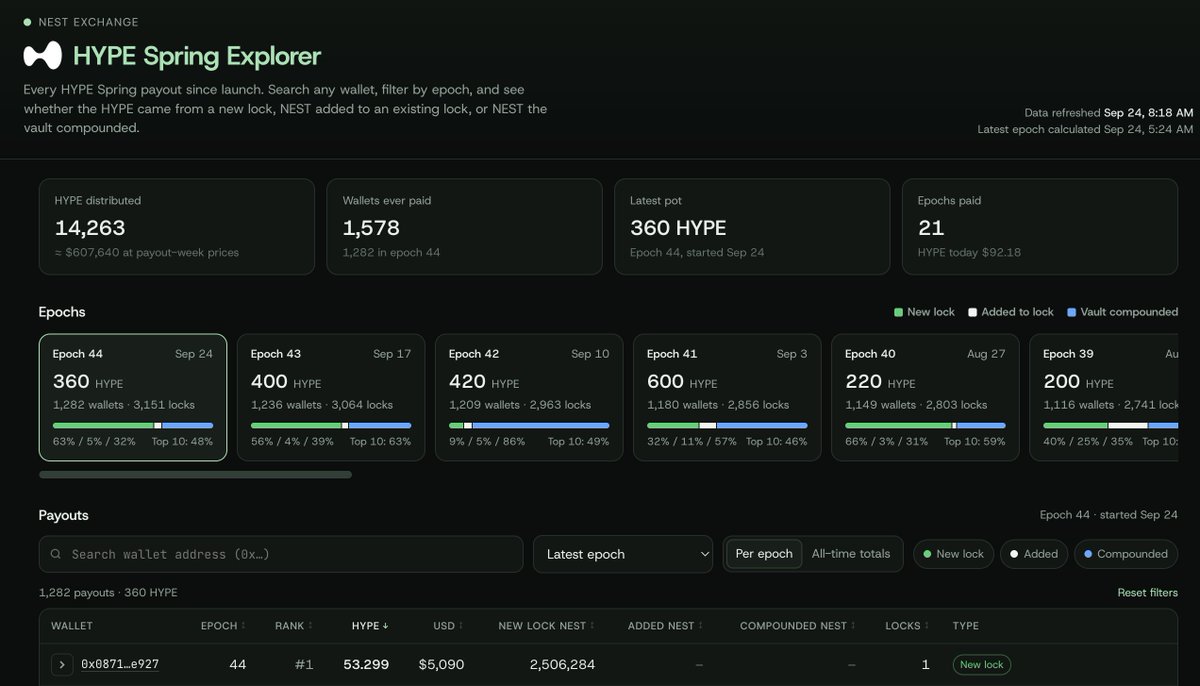Click the Epoch 43 distribution progress bar
This screenshot has width=1200, height=686.
[331, 425]
